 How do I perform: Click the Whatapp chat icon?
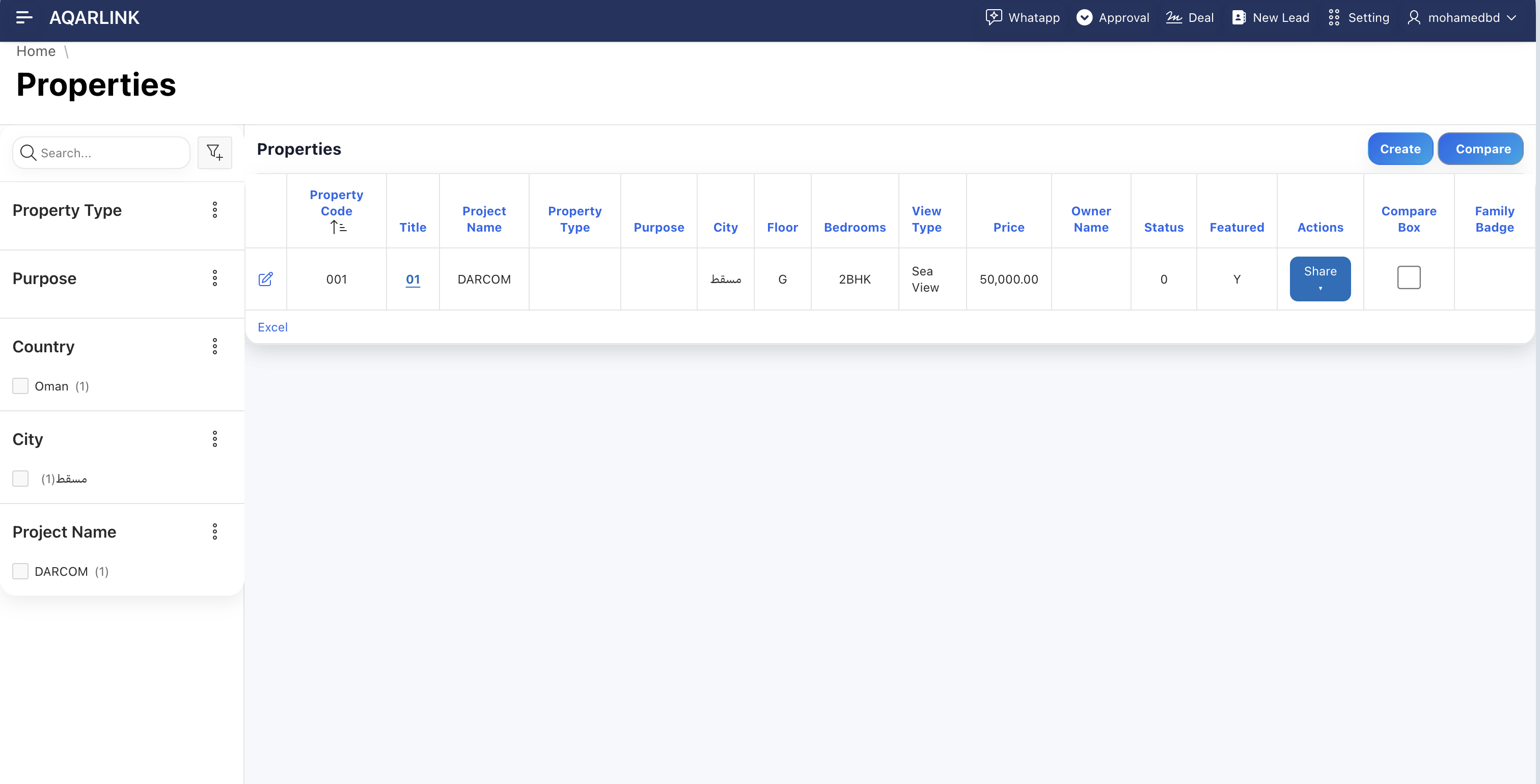click(x=993, y=17)
